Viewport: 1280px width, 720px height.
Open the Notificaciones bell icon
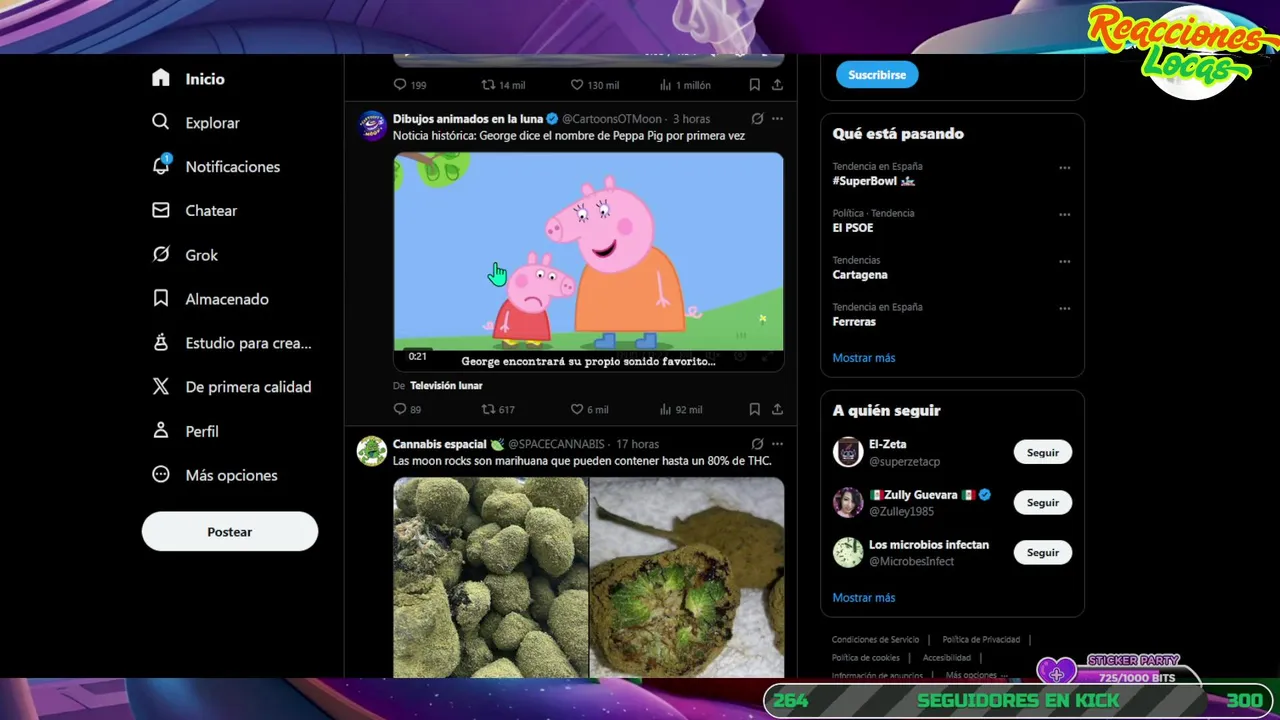point(161,166)
